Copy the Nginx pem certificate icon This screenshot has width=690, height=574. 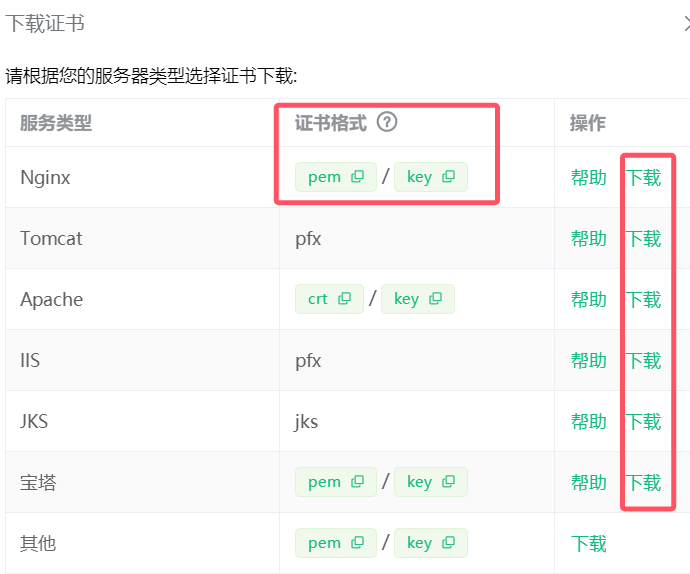(x=358, y=177)
